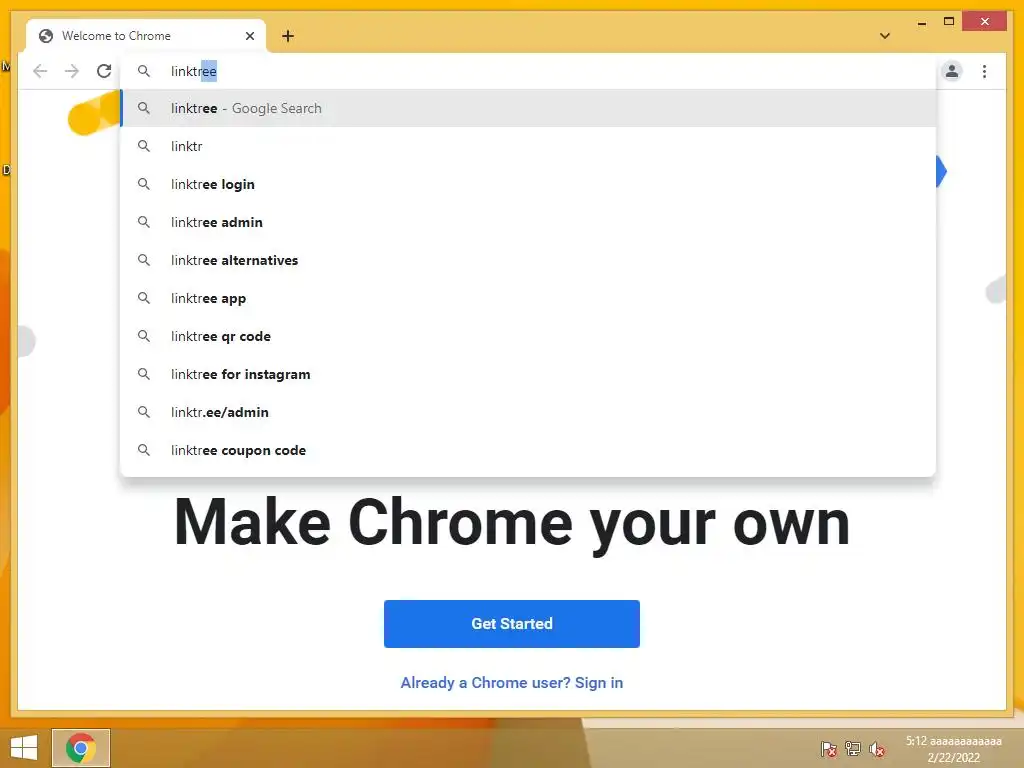1024x768 pixels.
Task: Open Chrome three-dot menu
Action: point(984,71)
